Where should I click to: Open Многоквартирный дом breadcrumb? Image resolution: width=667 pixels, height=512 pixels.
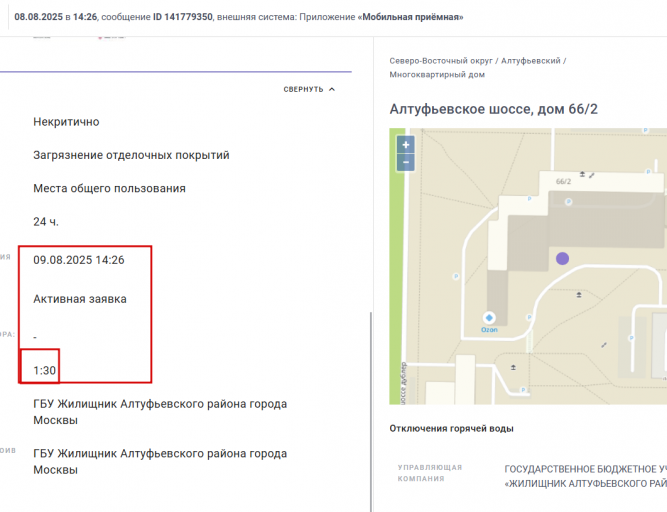coord(437,74)
